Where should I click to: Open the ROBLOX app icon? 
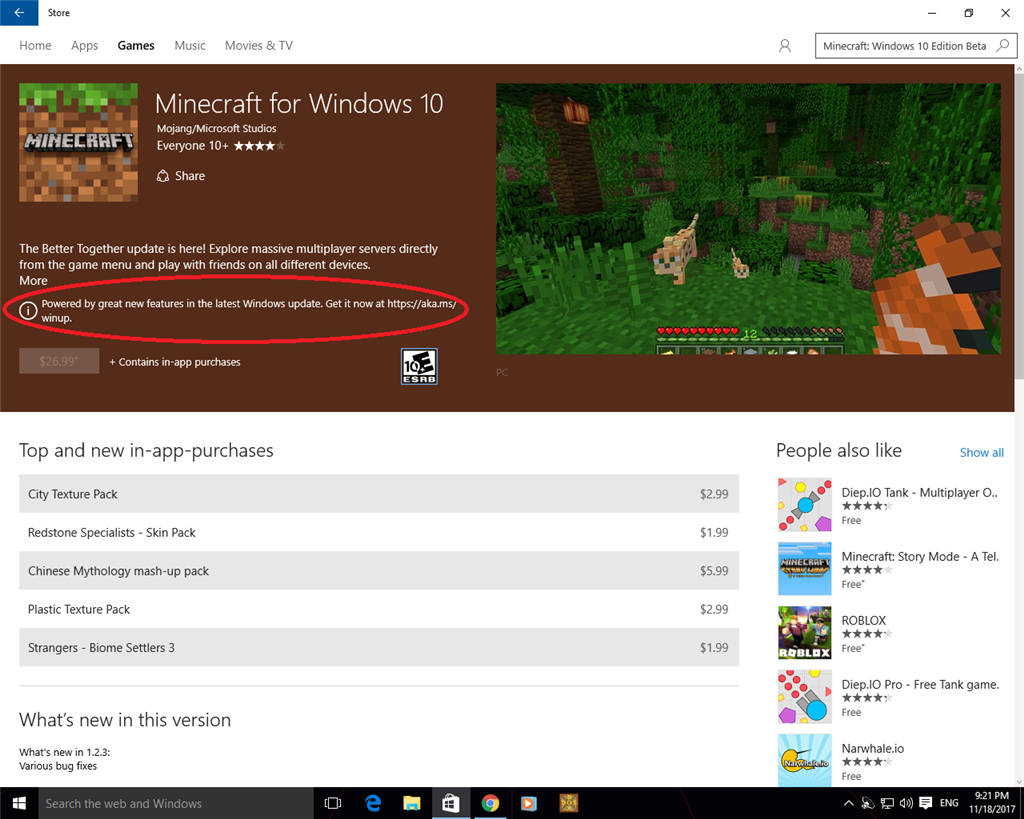tap(805, 633)
